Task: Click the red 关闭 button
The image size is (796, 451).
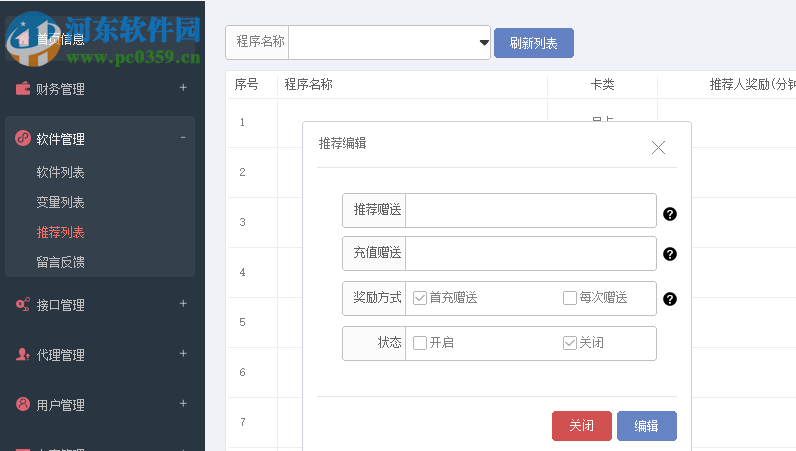Action: tap(582, 426)
